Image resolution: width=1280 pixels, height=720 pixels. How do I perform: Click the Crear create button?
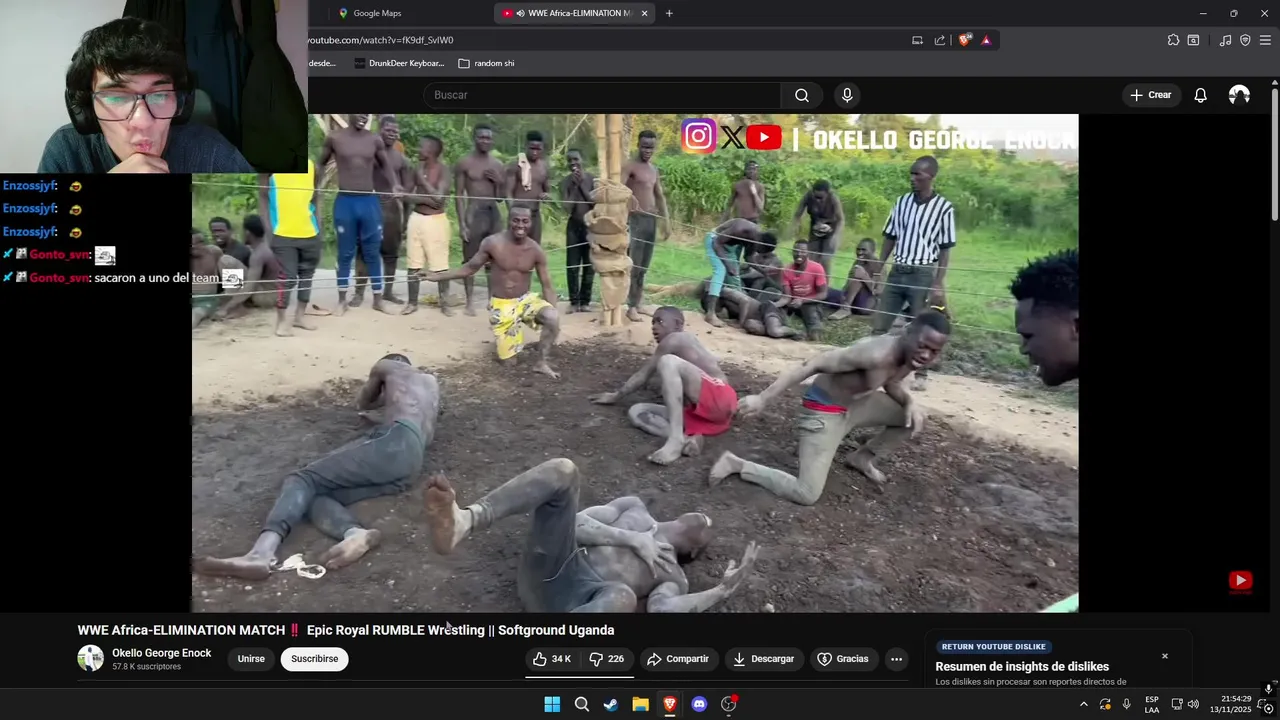tap(1150, 95)
